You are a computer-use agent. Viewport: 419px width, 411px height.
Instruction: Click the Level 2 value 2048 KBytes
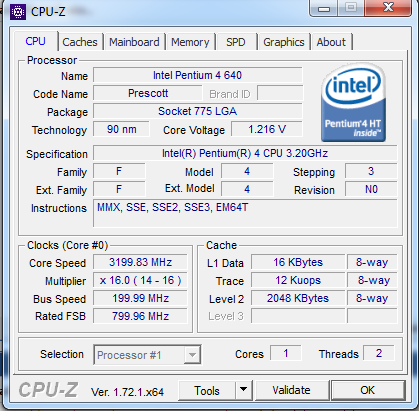[298, 298]
